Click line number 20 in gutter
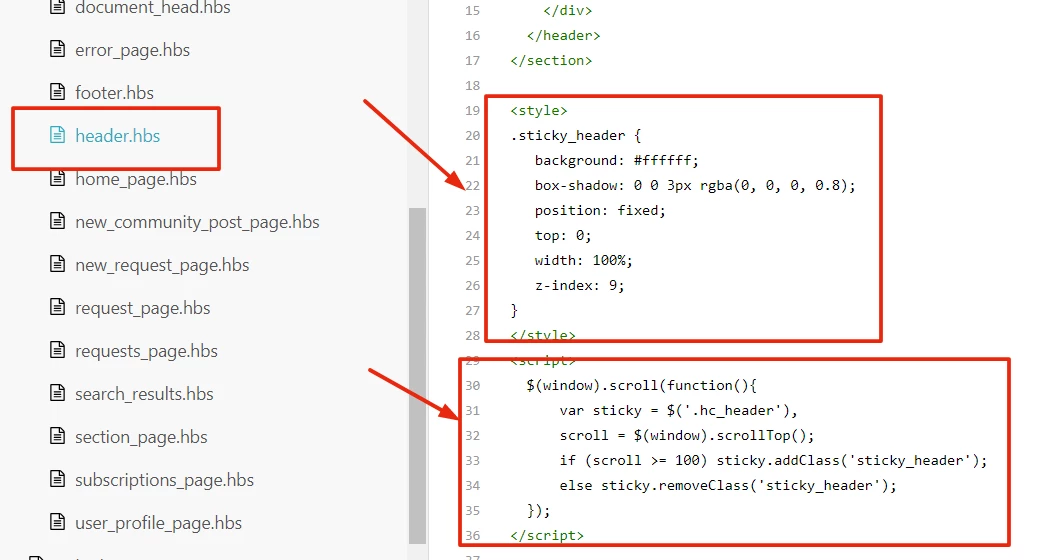Viewport: 1063px width, 560px height. (x=473, y=136)
